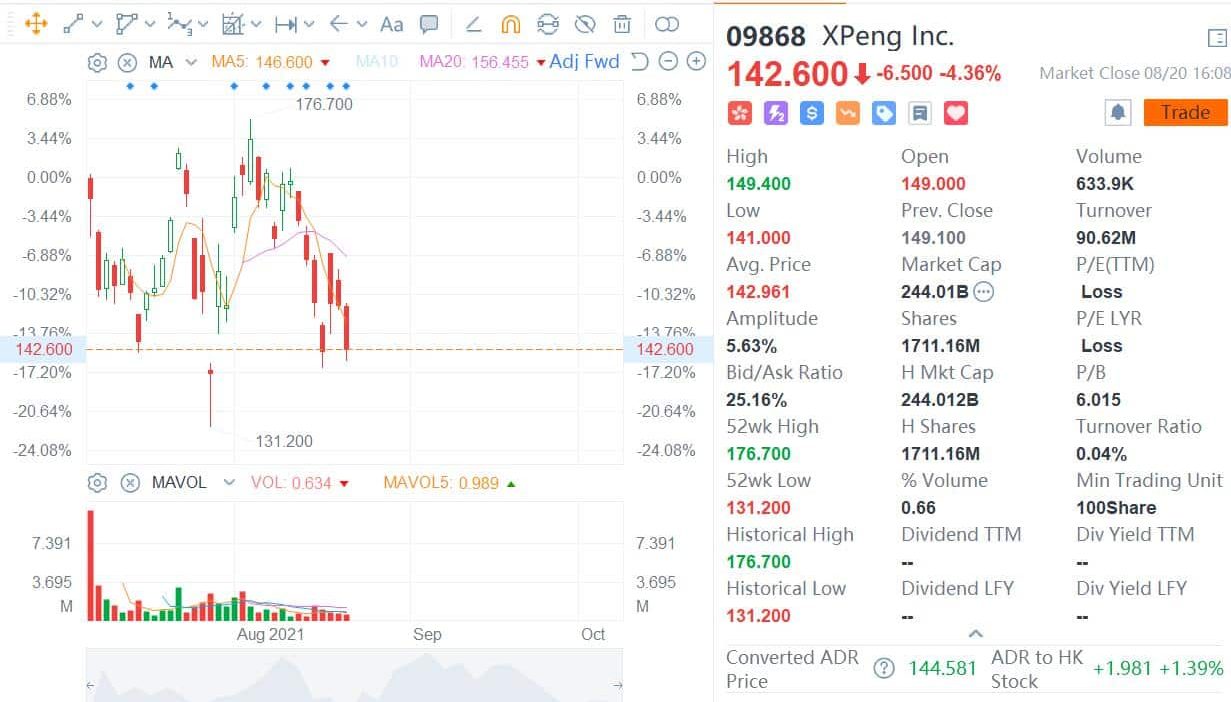
Task: Select the price range bar tool
Action: 286,24
